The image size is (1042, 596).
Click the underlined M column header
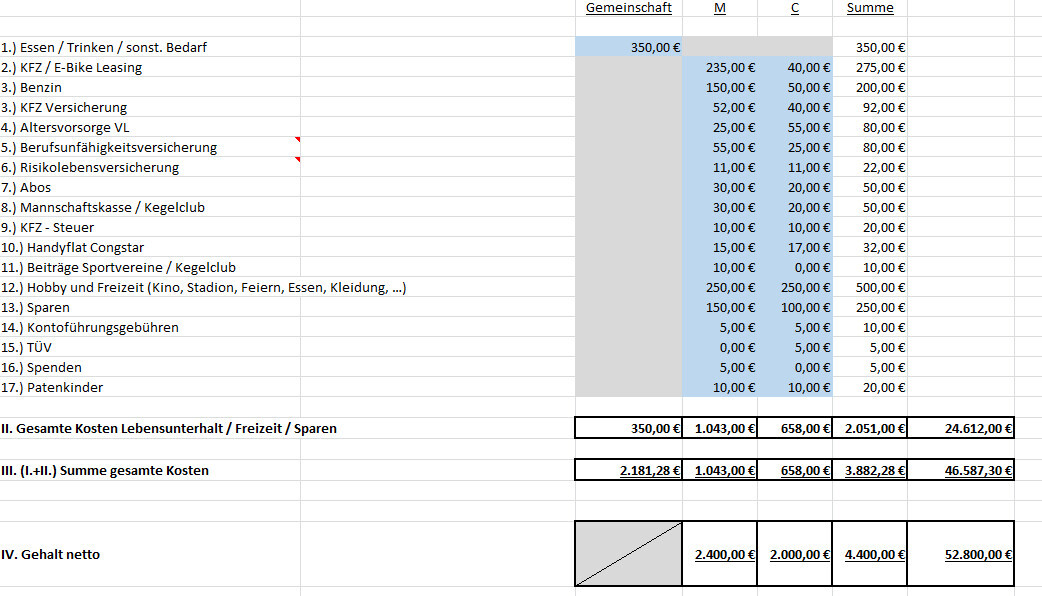point(720,8)
